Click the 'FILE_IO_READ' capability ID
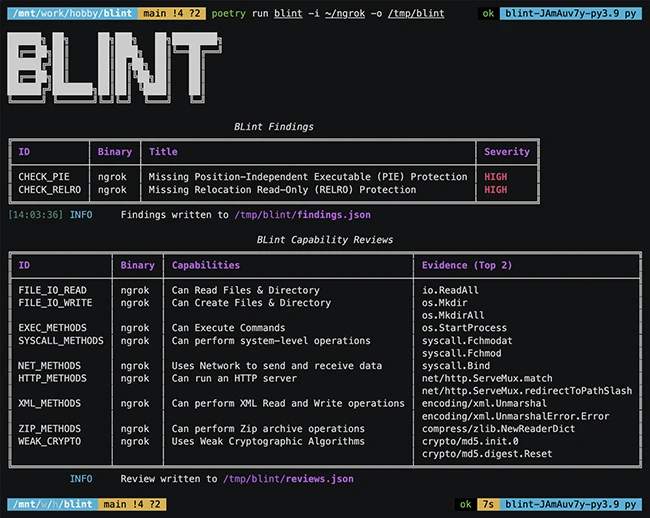 coord(52,290)
